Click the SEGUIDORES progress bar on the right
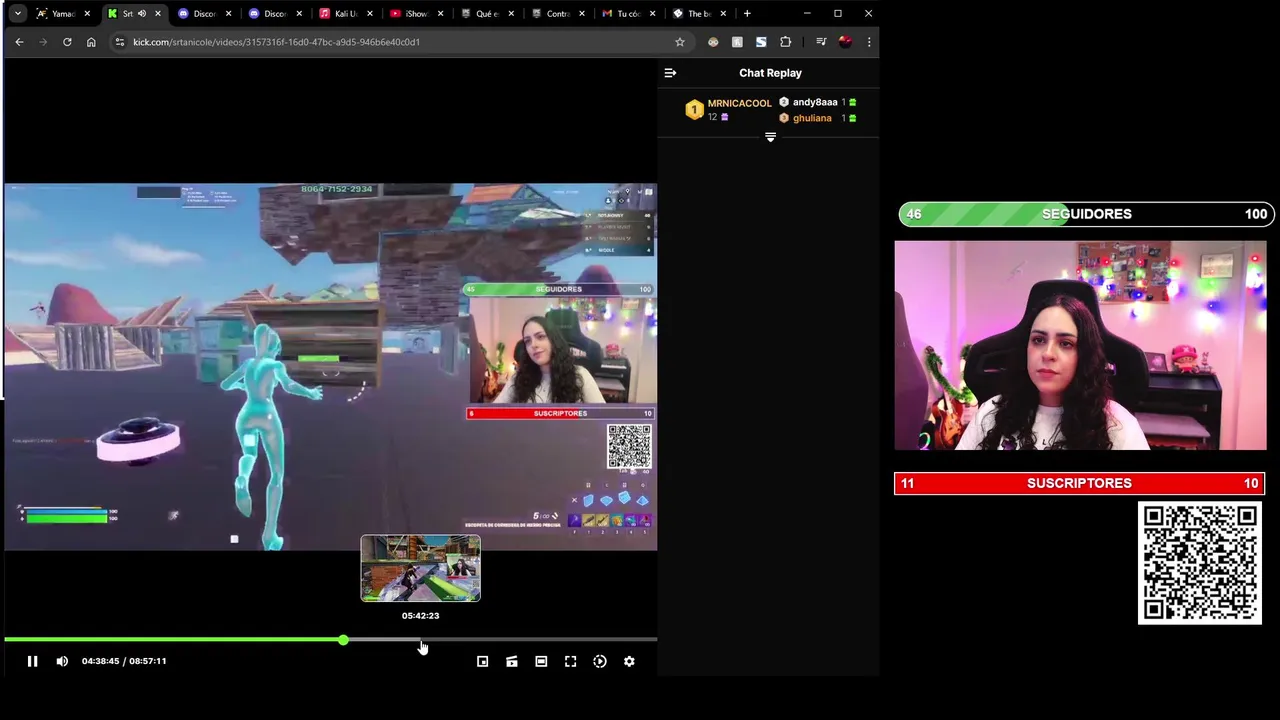 coord(1085,214)
